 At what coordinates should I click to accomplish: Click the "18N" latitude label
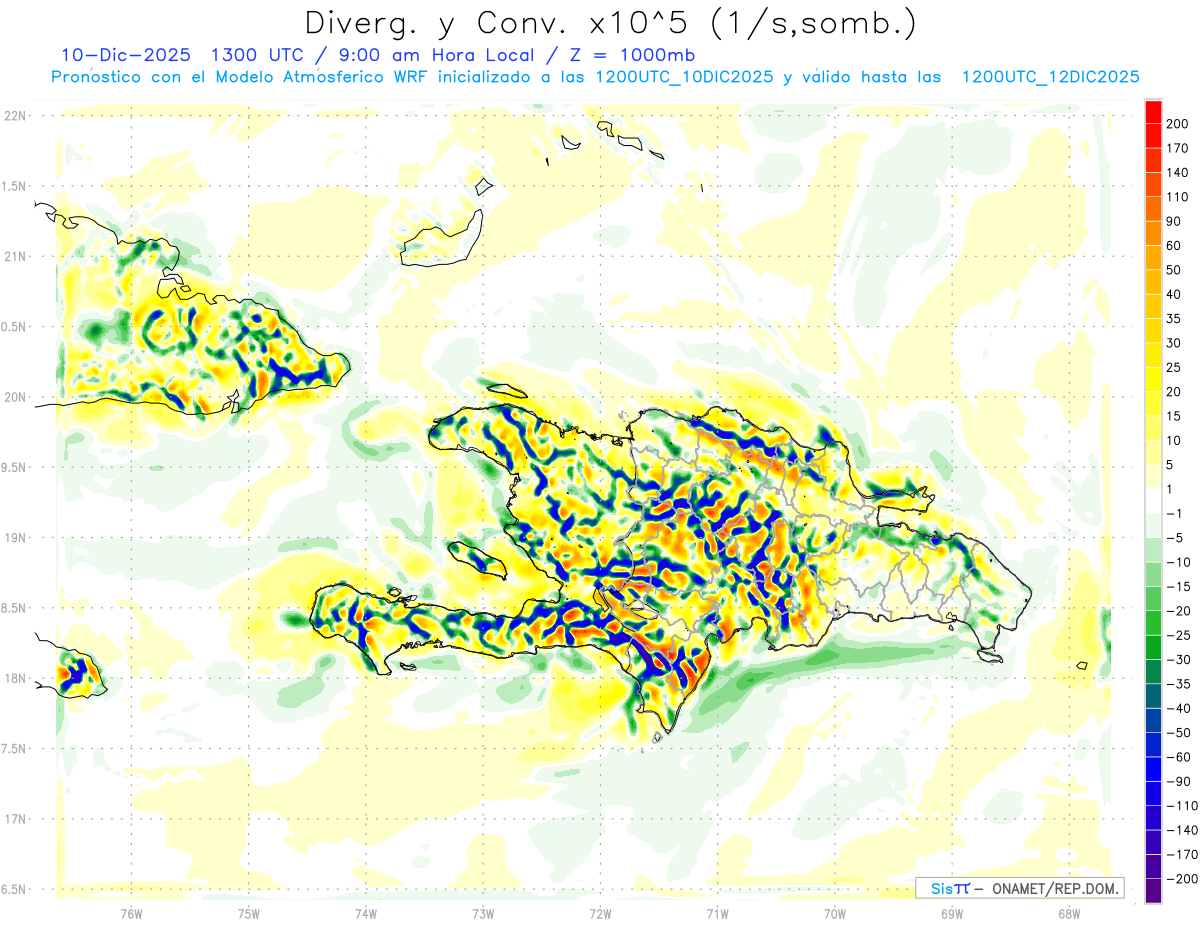pyautogui.click(x=15, y=678)
